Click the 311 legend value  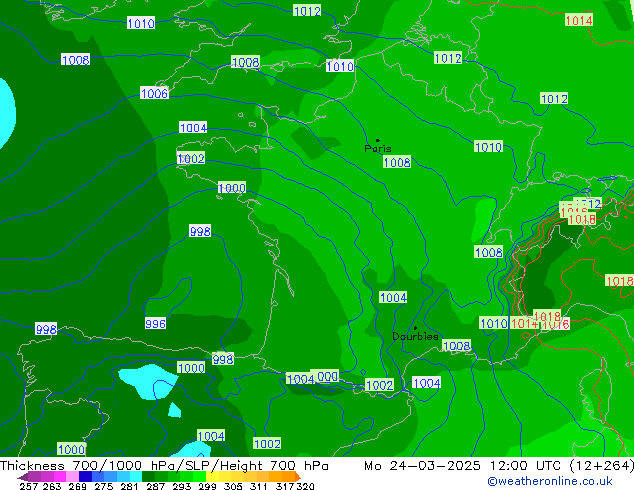(x=258, y=486)
